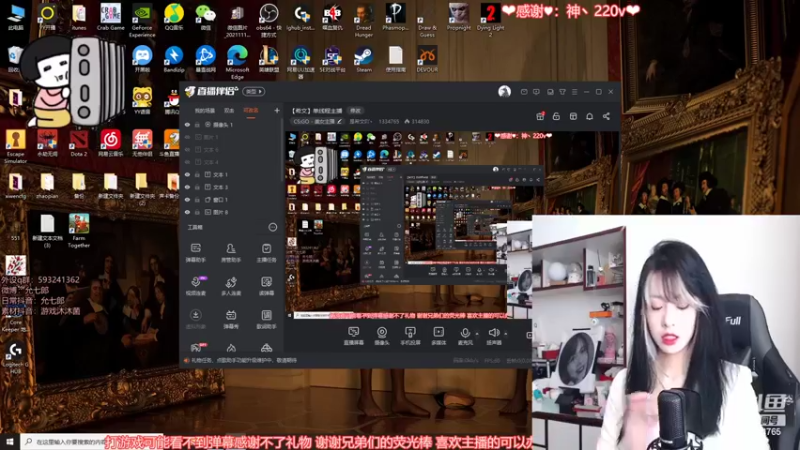Mute the 麦克风 microphone
The image size is (800, 450).
pos(465,336)
